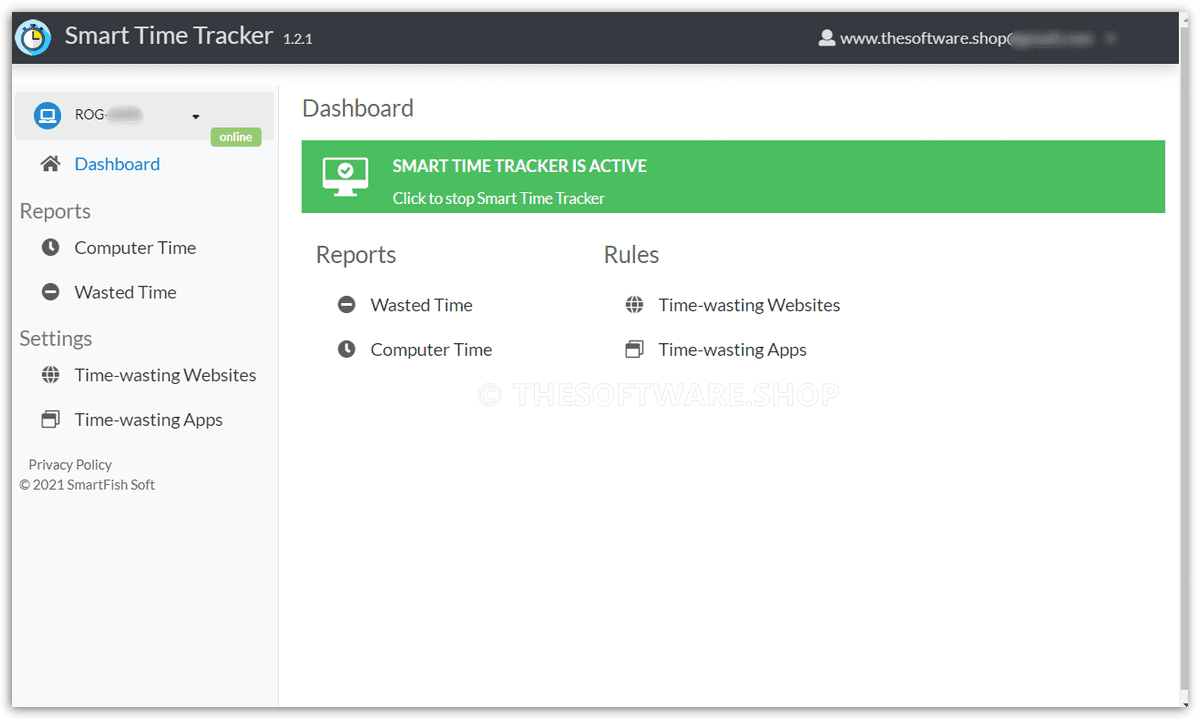Open Computer Time report in sidebar
Viewport: 1200px width, 719px height.
coord(135,248)
